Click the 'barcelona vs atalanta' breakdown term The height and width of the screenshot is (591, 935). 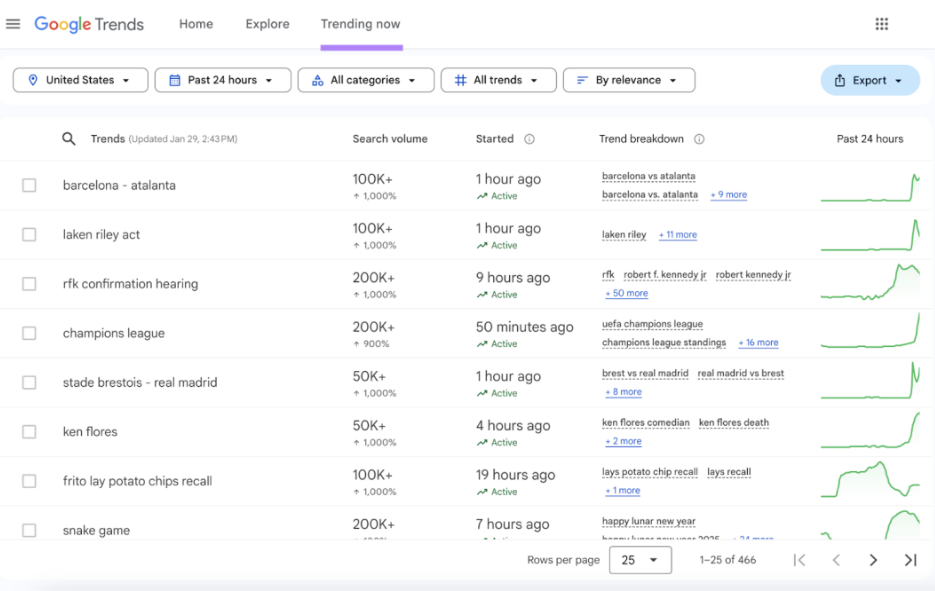coord(649,176)
